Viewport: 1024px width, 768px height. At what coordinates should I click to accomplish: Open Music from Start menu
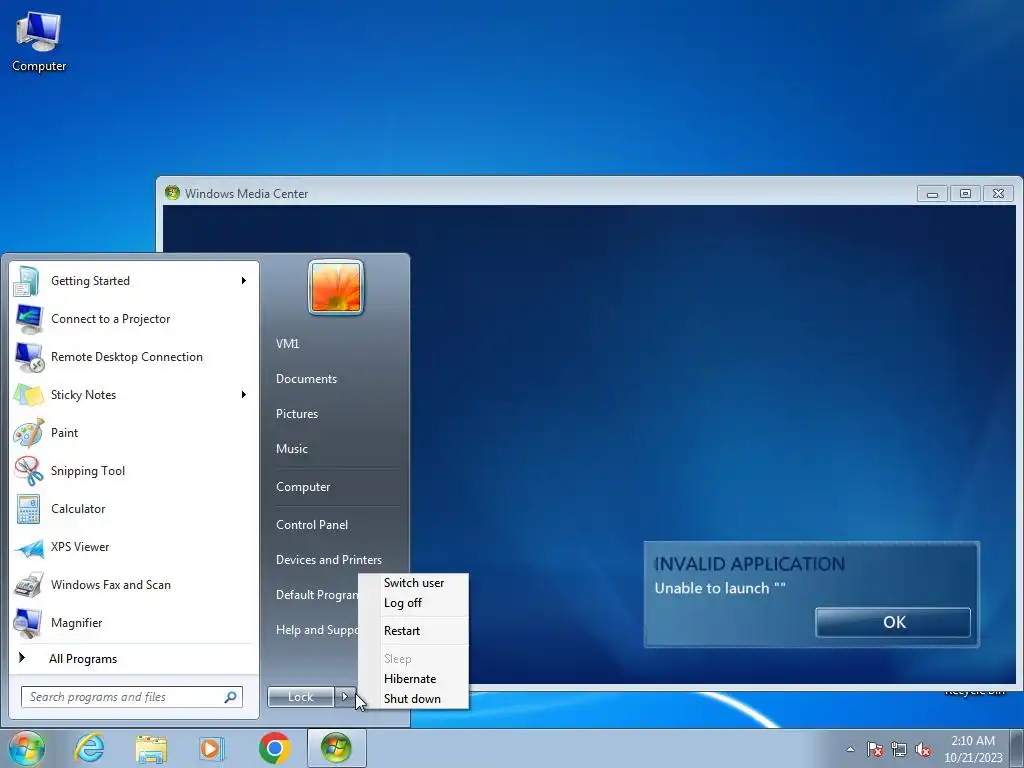[x=292, y=449]
